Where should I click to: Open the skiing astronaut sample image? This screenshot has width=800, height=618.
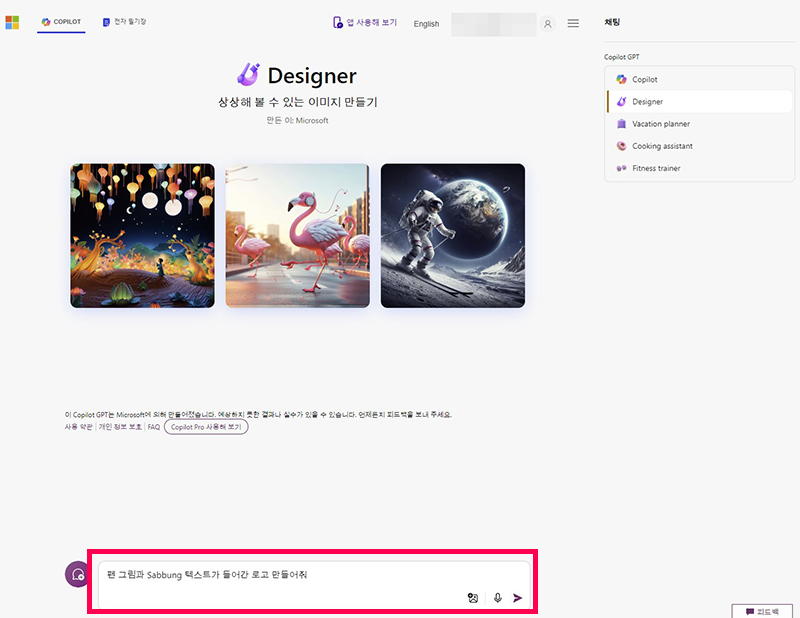pos(453,235)
